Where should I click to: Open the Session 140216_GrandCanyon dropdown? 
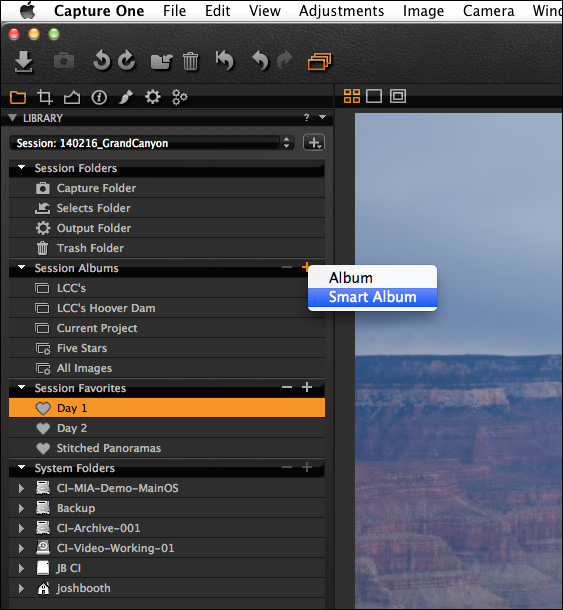pos(152,143)
